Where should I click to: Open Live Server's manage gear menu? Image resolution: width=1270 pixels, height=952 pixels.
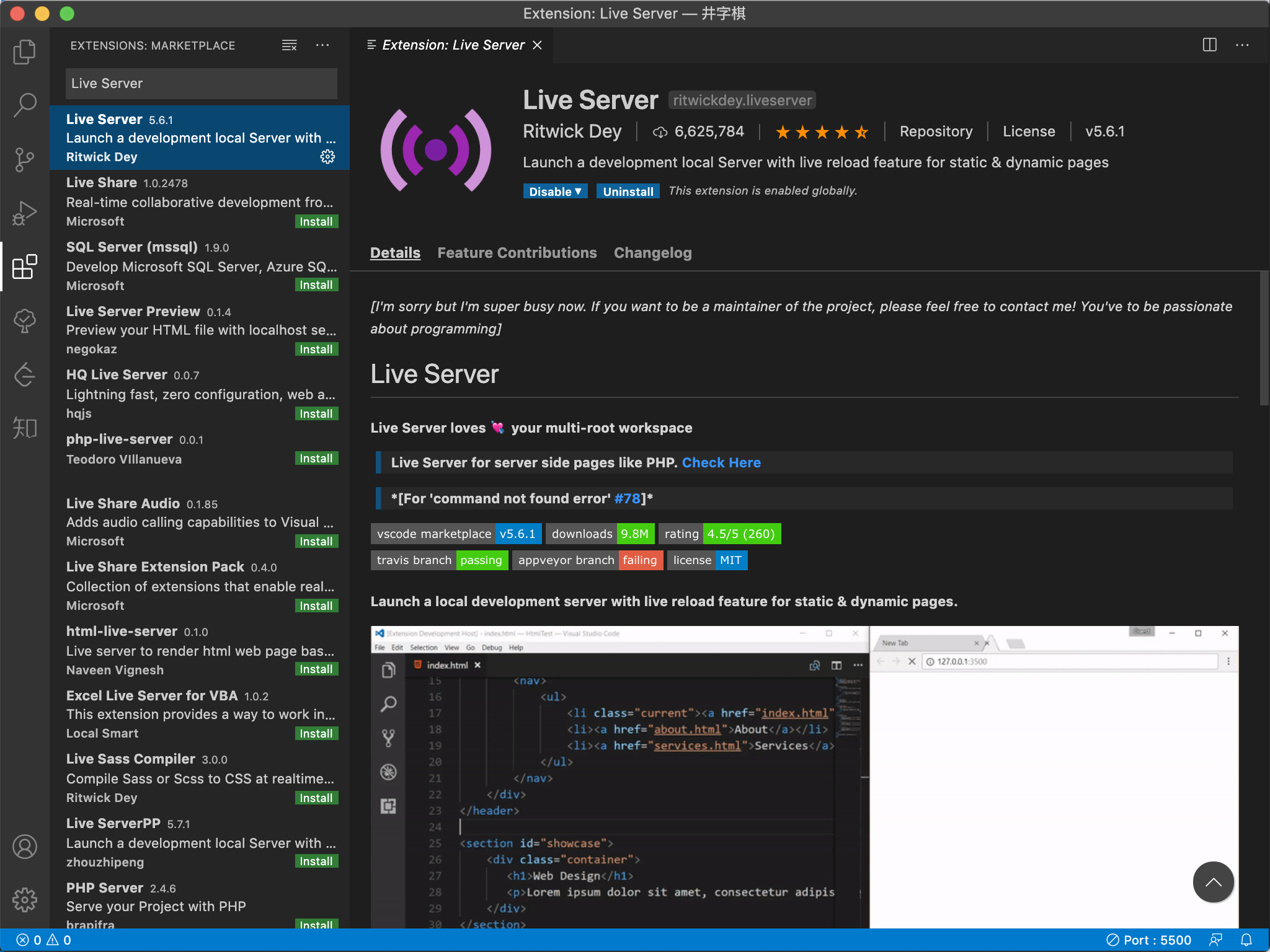[x=327, y=157]
